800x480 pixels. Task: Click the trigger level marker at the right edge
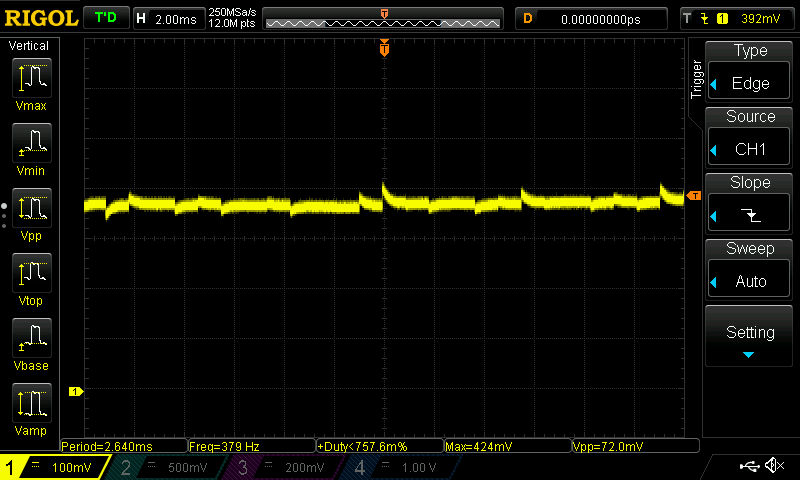[694, 195]
